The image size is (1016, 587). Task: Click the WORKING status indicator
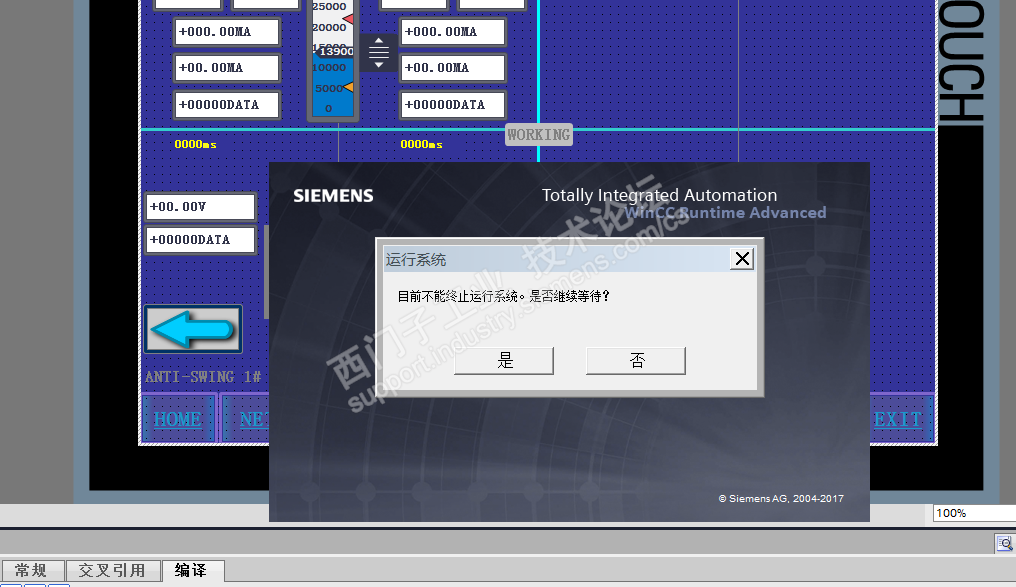[x=538, y=135]
